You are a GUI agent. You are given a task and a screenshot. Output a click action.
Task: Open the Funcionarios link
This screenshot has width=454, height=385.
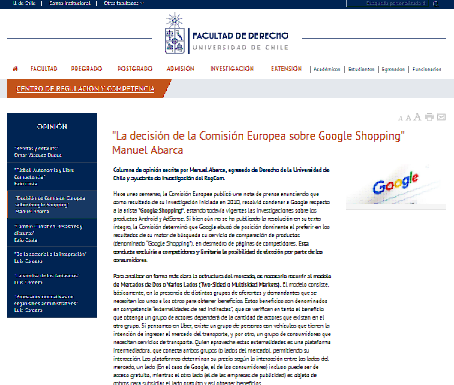[427, 69]
